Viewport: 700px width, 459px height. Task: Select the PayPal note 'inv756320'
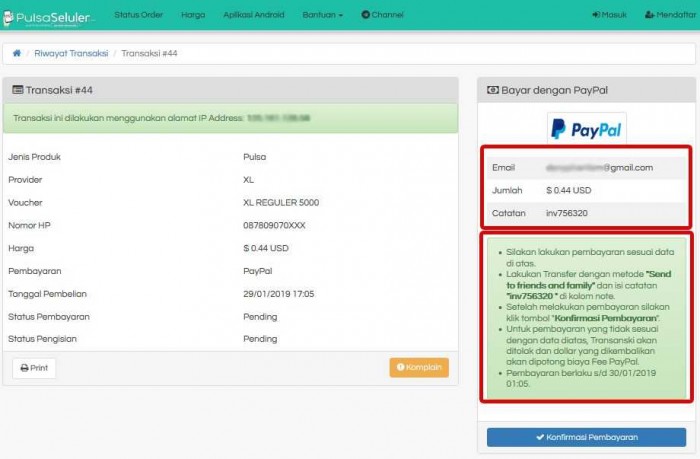coord(567,213)
